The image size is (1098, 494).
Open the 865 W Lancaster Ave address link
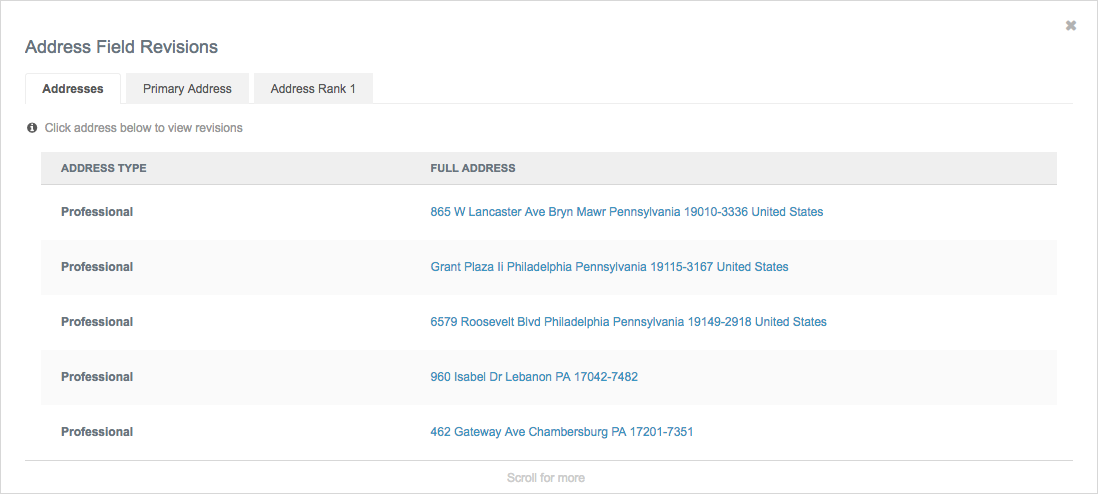[x=626, y=212]
